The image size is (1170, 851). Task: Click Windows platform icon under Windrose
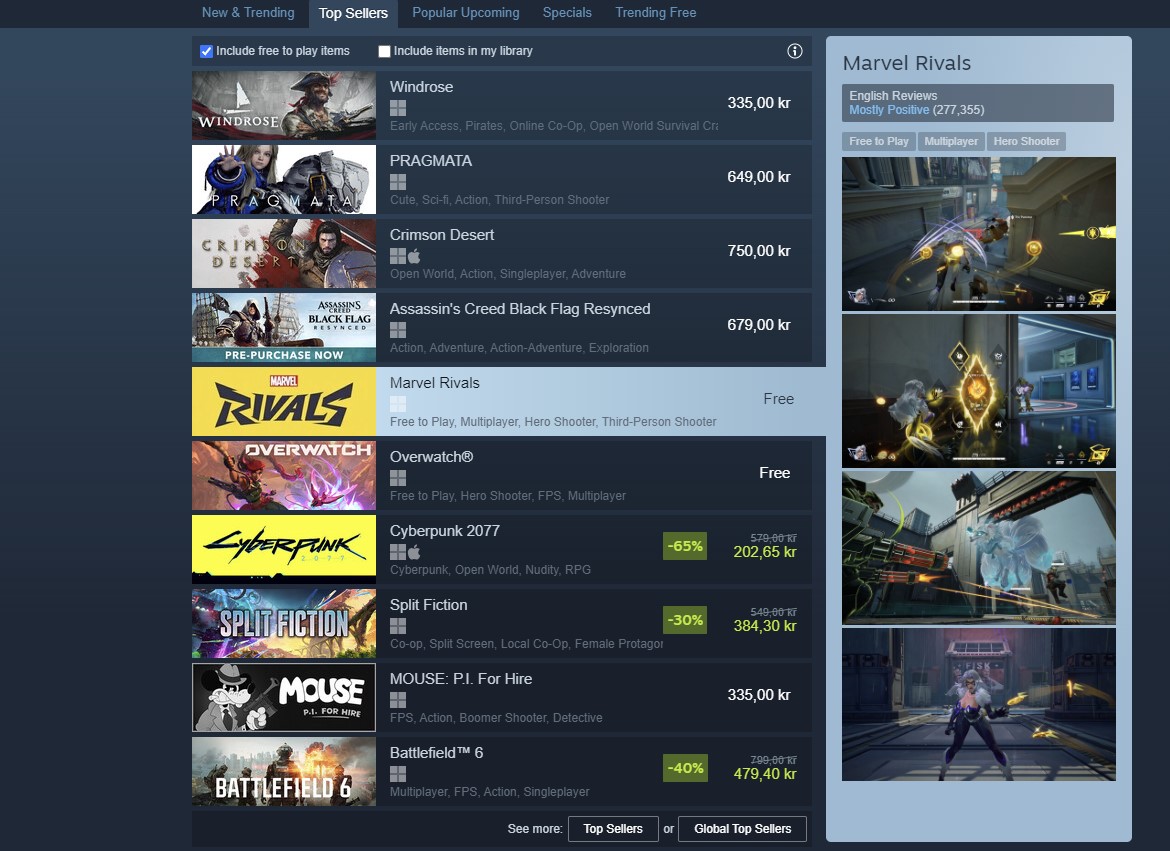pos(398,107)
